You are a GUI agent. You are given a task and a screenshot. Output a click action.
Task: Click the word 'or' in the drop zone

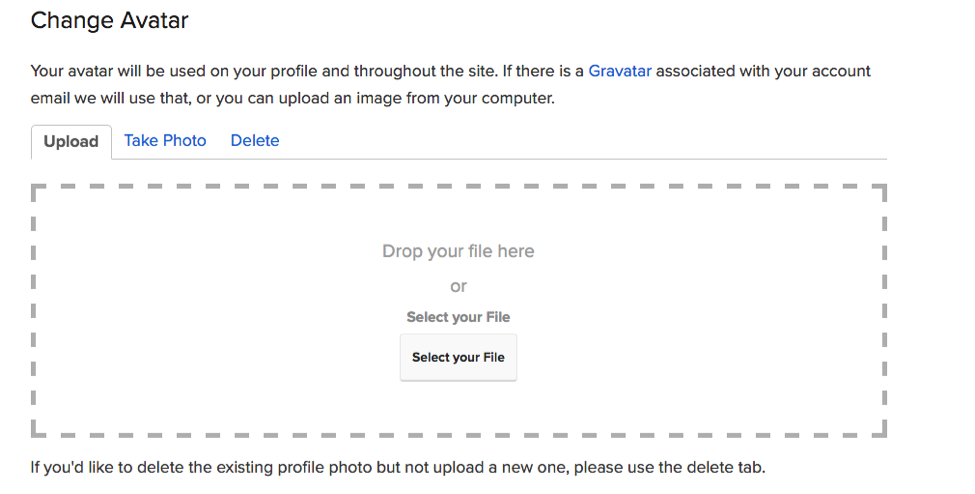pos(458,286)
